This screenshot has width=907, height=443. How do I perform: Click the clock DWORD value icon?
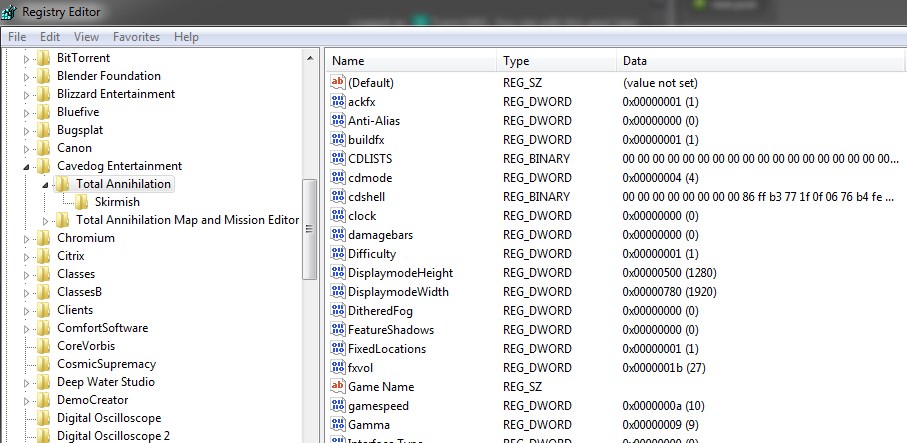coord(337,215)
